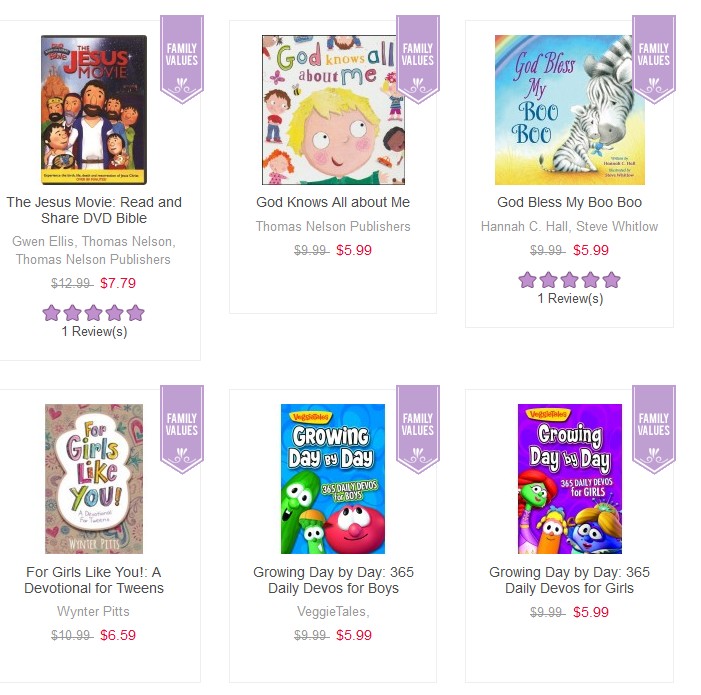Click Family Values ribbon on God Knows All about Me
Viewport: 701px width, 695px height.
coord(418,59)
